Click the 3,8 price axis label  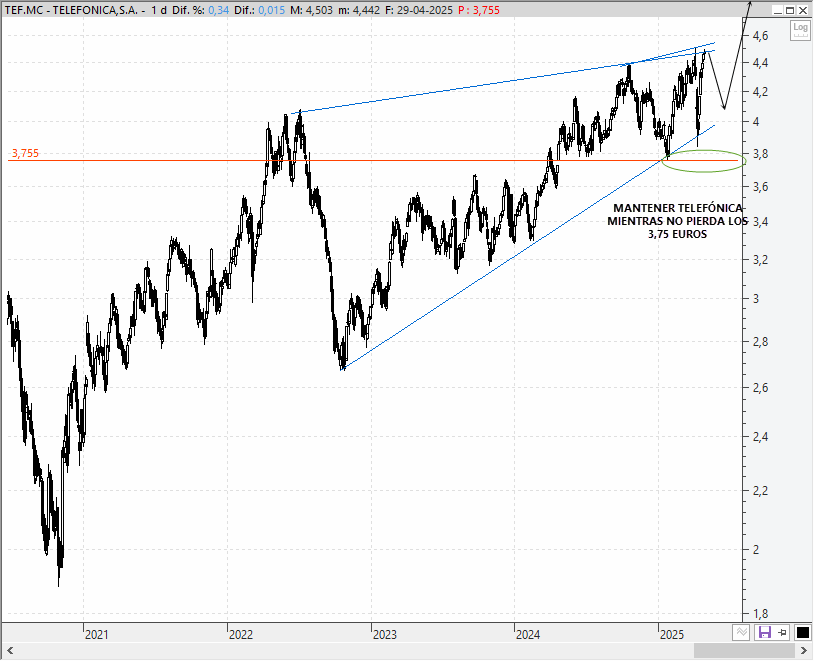(x=761, y=154)
